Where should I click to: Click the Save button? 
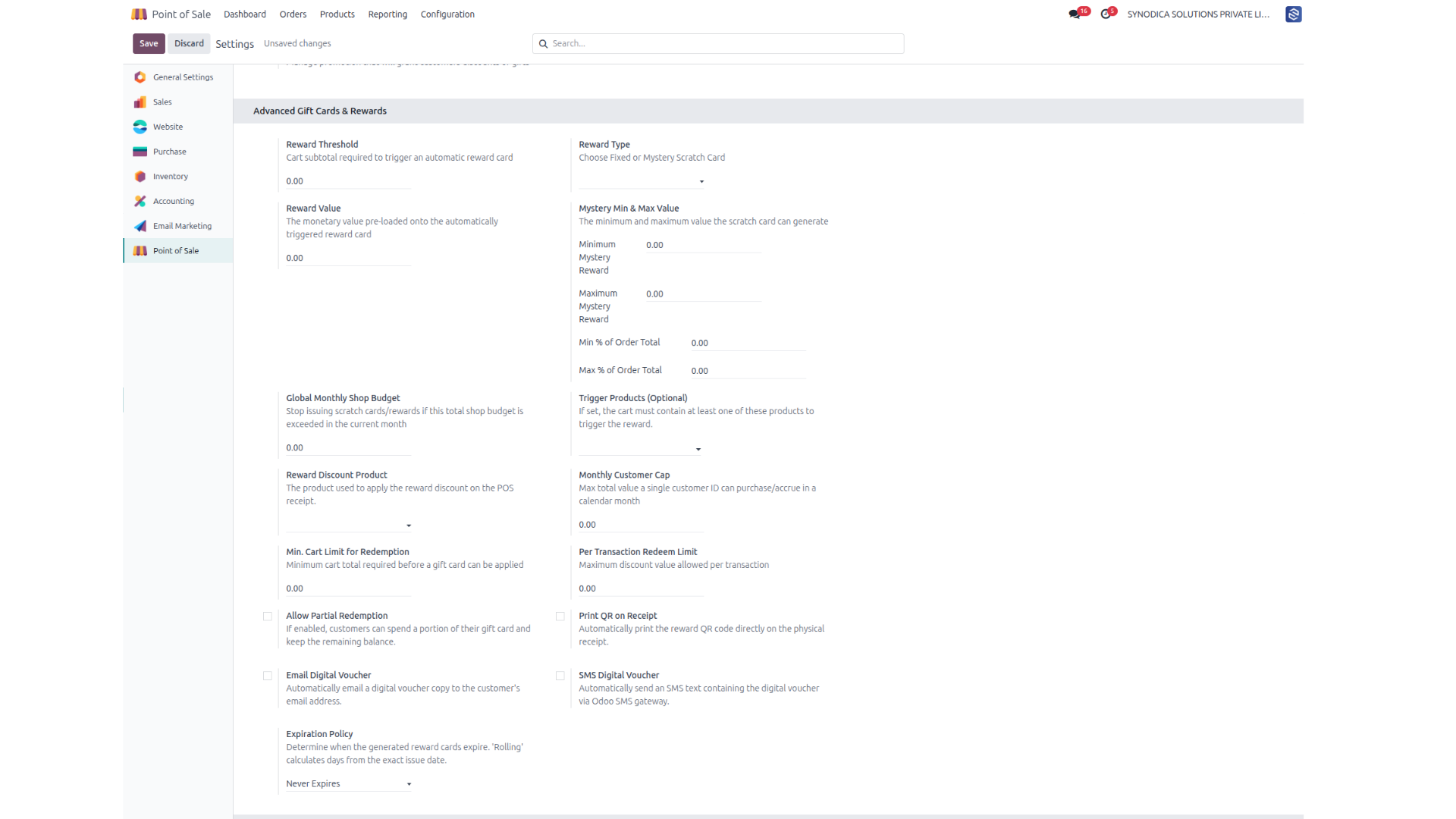click(x=149, y=43)
